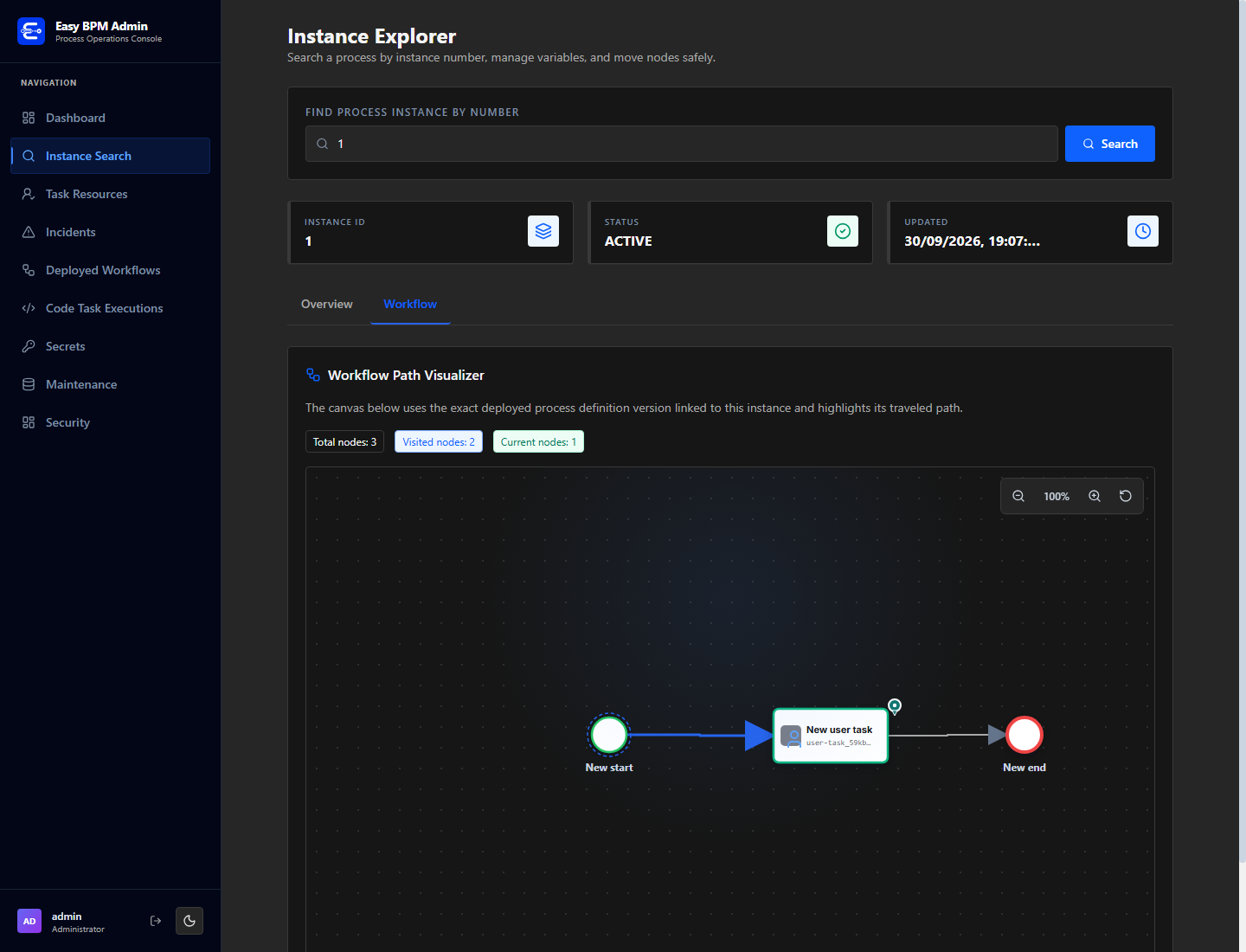Viewport: 1246px width, 952px height.
Task: Click the Incidents warning triangle icon
Action: tap(29, 232)
